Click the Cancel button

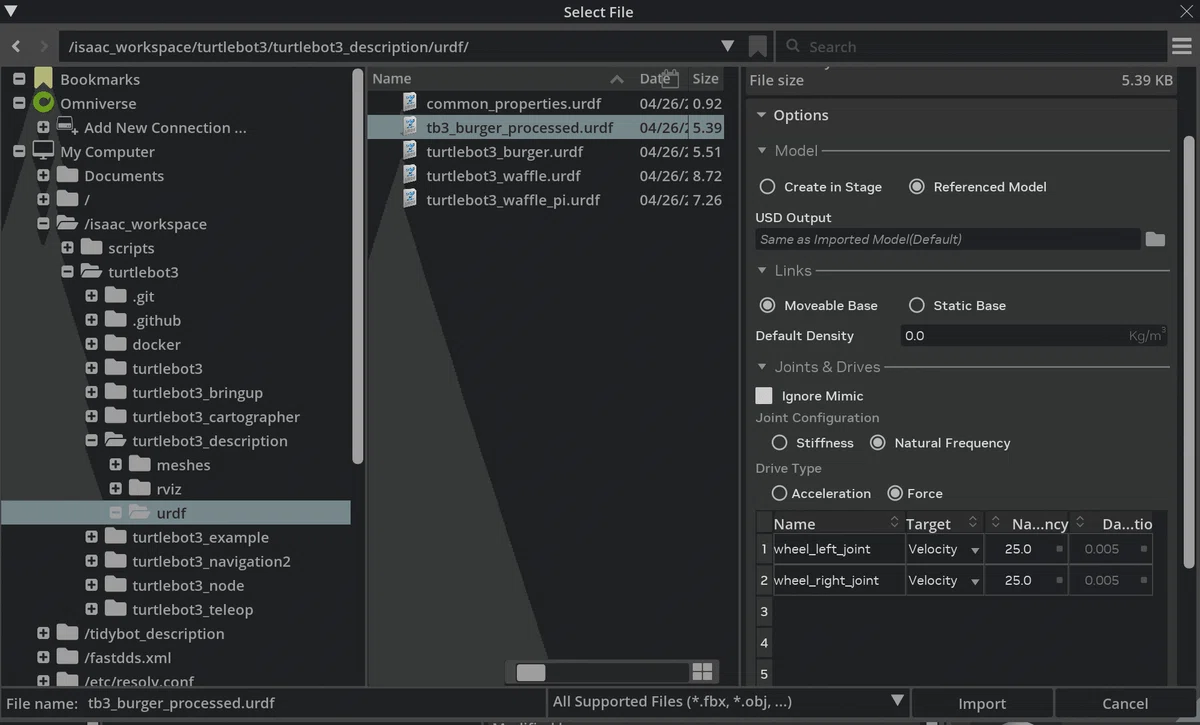pos(1125,703)
